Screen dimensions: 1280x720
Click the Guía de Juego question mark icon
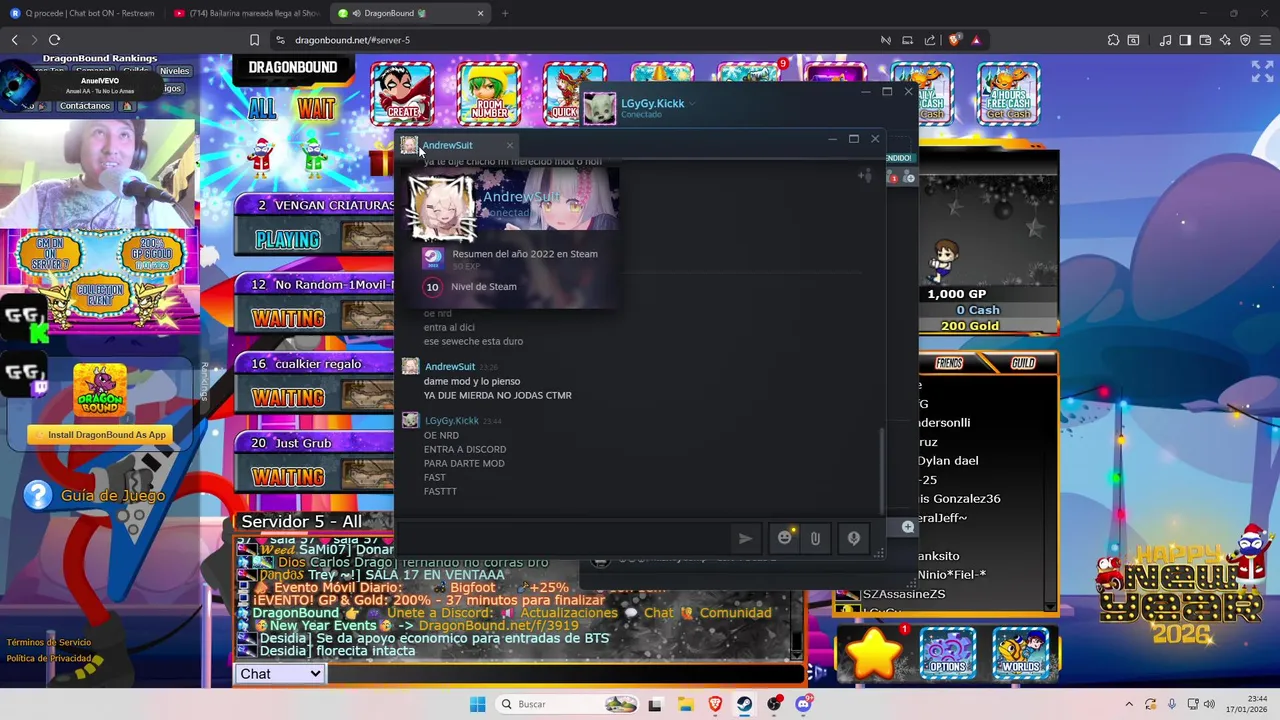tap(38, 495)
